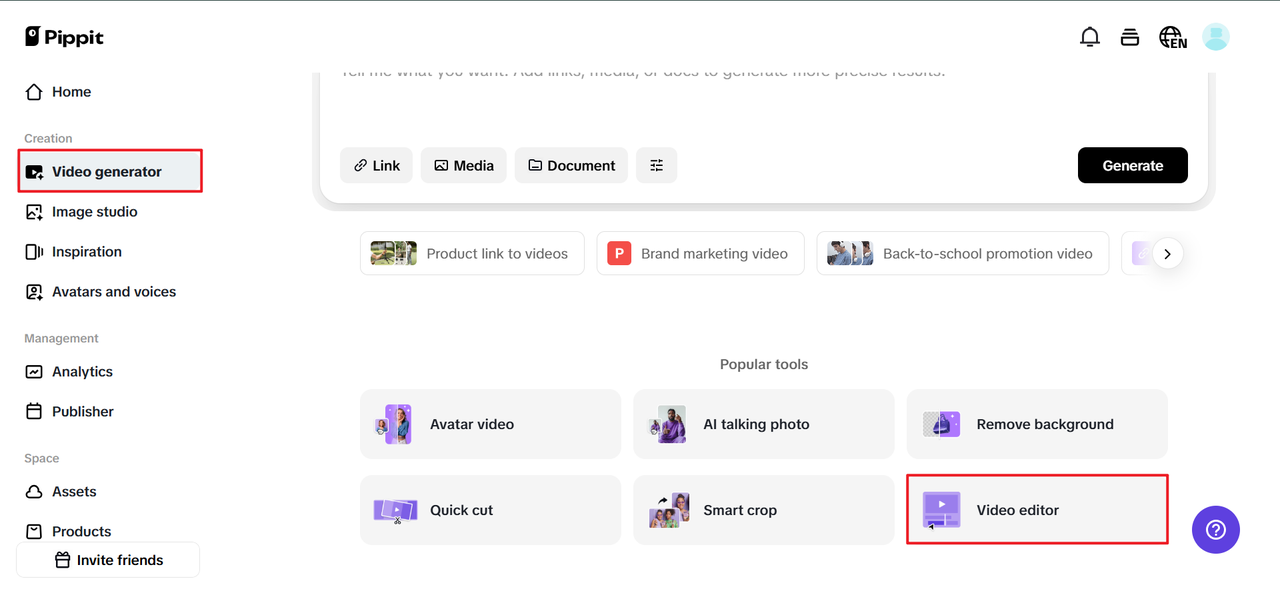Viewport: 1280px width, 593px height.
Task: Open the Smart crop tool
Action: point(764,510)
